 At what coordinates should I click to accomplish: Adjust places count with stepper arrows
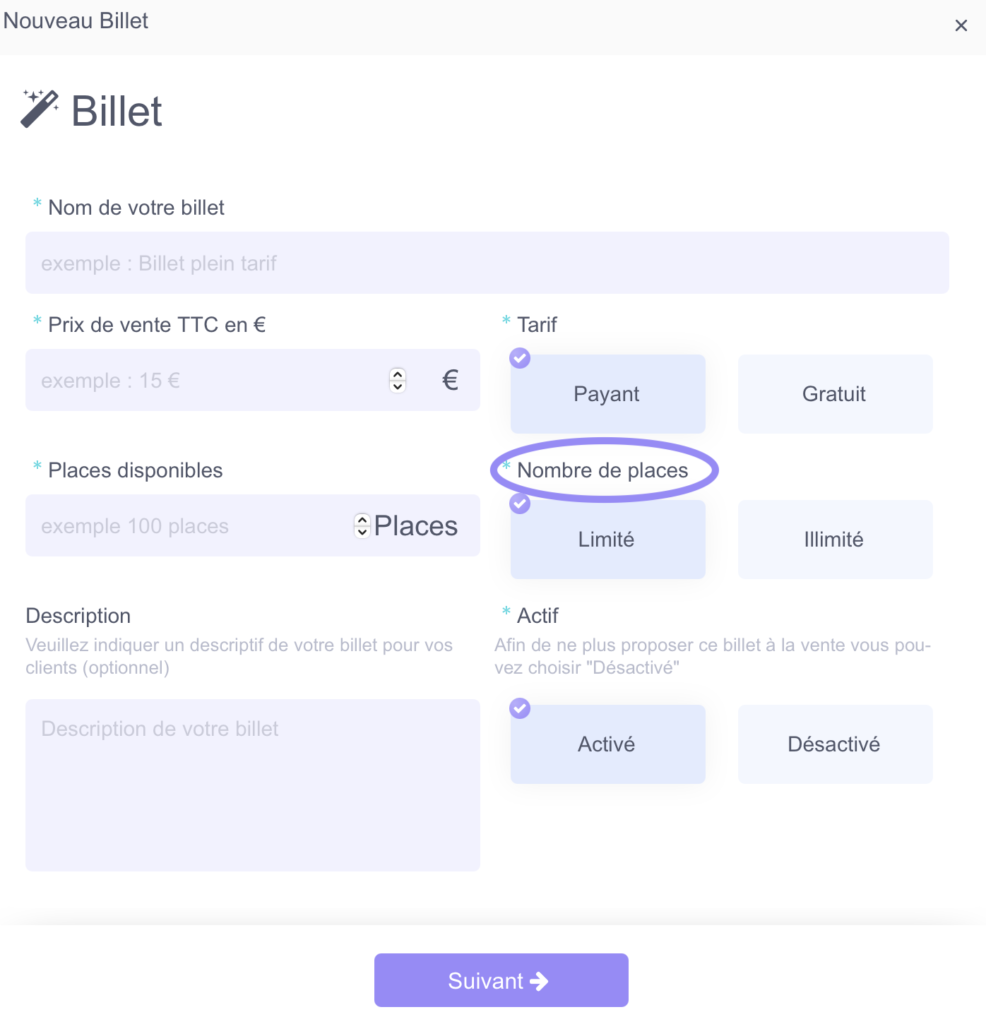click(x=362, y=526)
